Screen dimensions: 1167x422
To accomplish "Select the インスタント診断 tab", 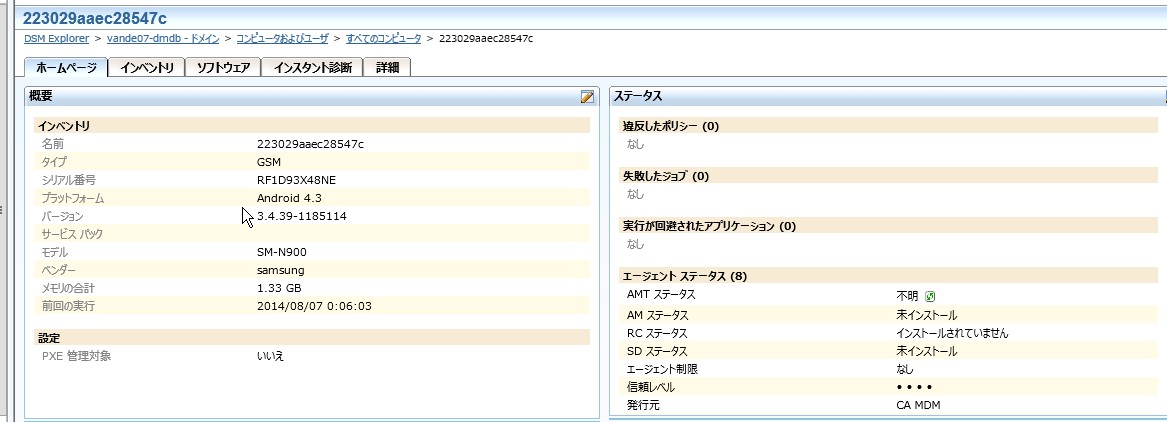I will pos(312,68).
